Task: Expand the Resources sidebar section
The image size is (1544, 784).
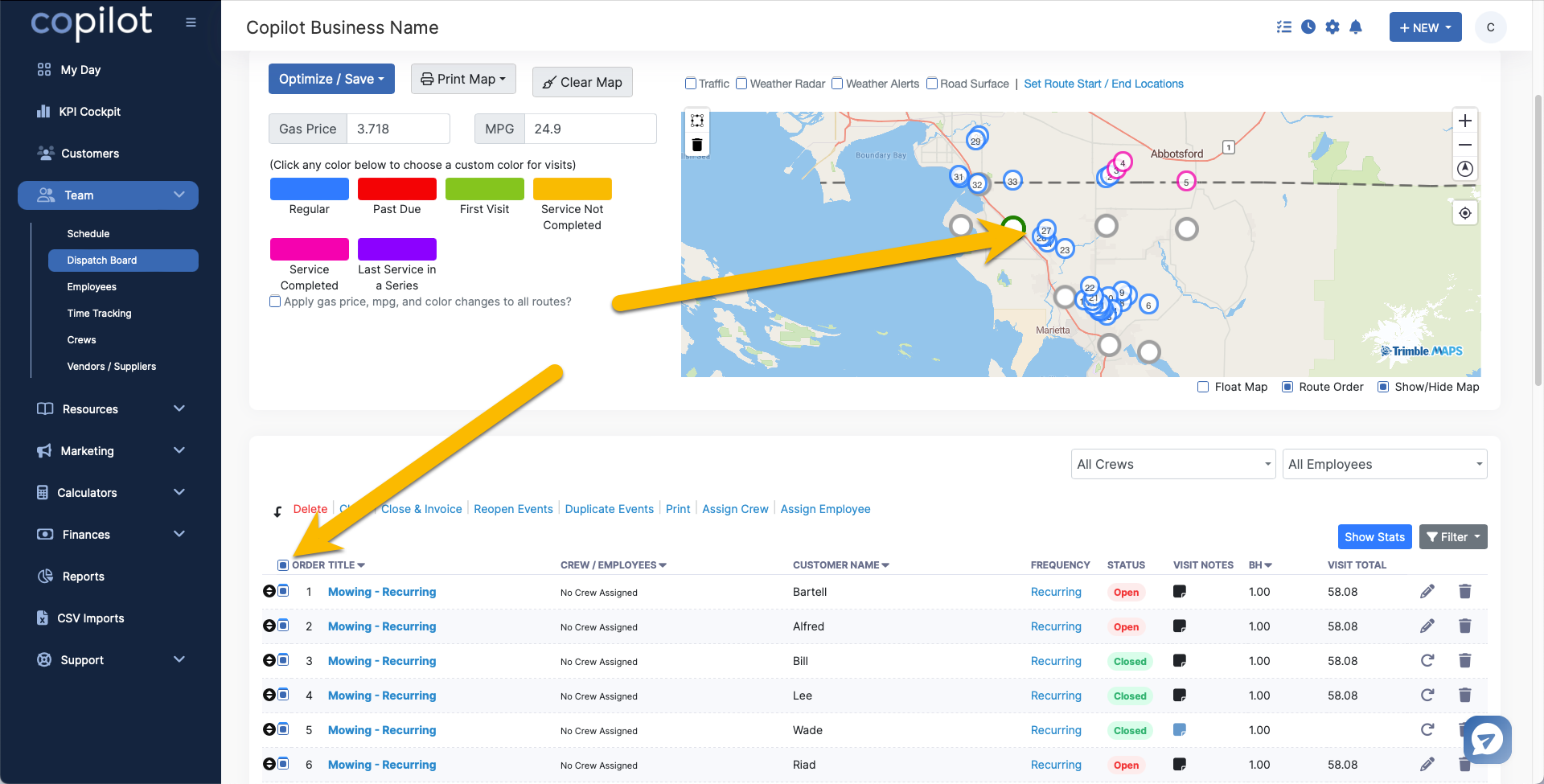Action: coord(111,409)
